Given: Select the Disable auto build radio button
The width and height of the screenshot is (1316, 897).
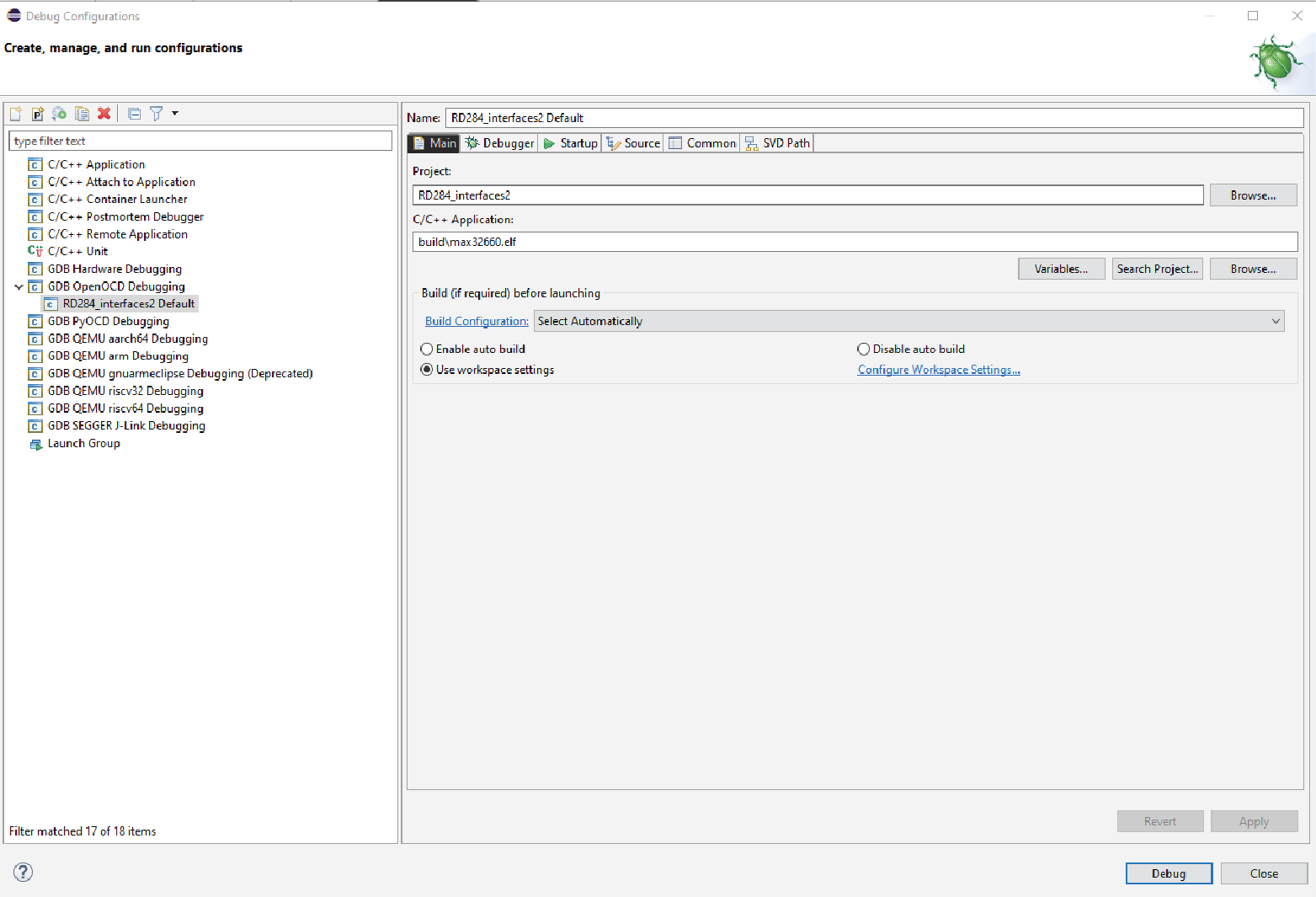Looking at the screenshot, I should [x=863, y=349].
